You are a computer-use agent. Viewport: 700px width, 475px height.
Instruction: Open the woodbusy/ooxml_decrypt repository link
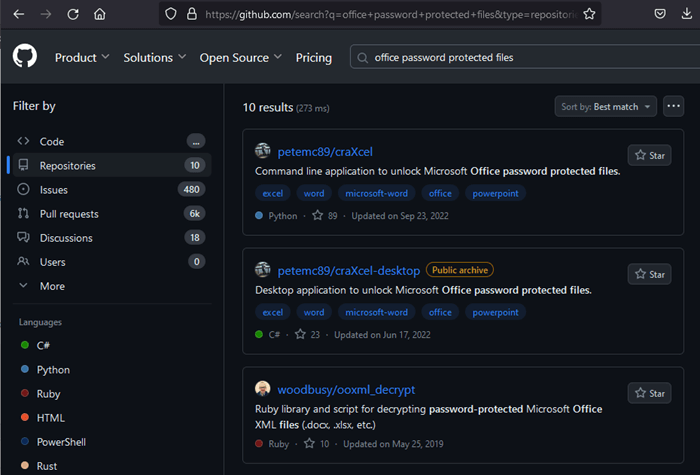[346, 390]
